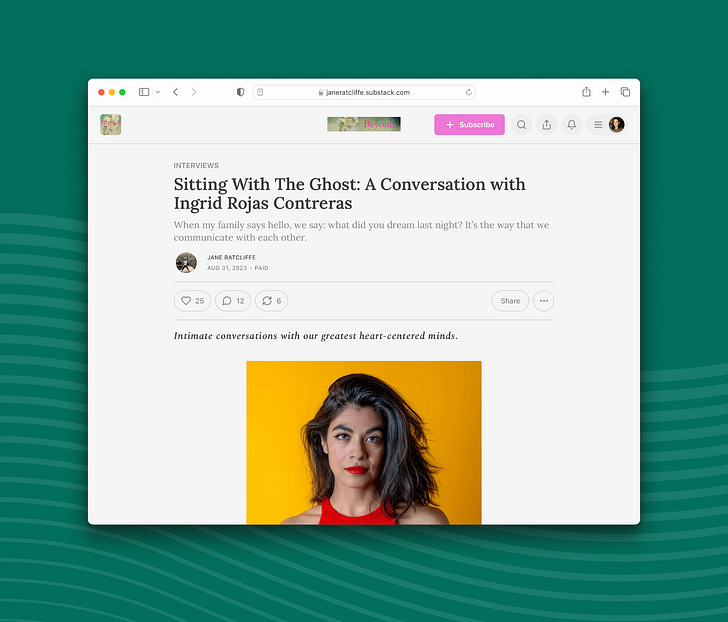Open the sidebar options dropdown chevron

[x=158, y=92]
